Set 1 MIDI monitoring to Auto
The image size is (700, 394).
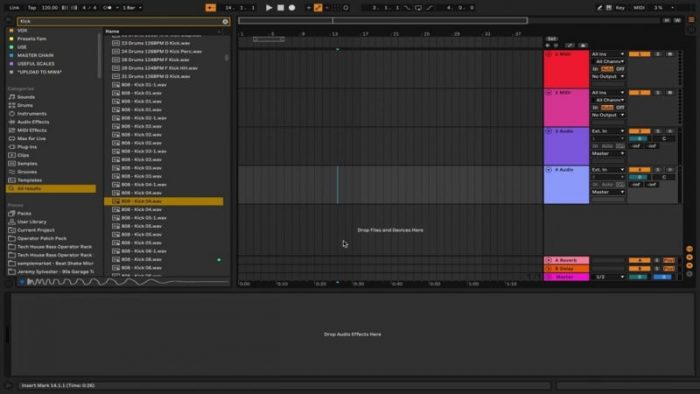(x=607, y=69)
